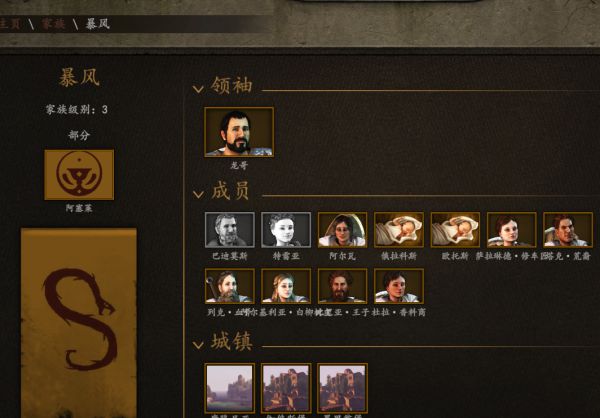Select the fourth portrait in second member row
The height and width of the screenshot is (418, 600).
[x=399, y=286]
